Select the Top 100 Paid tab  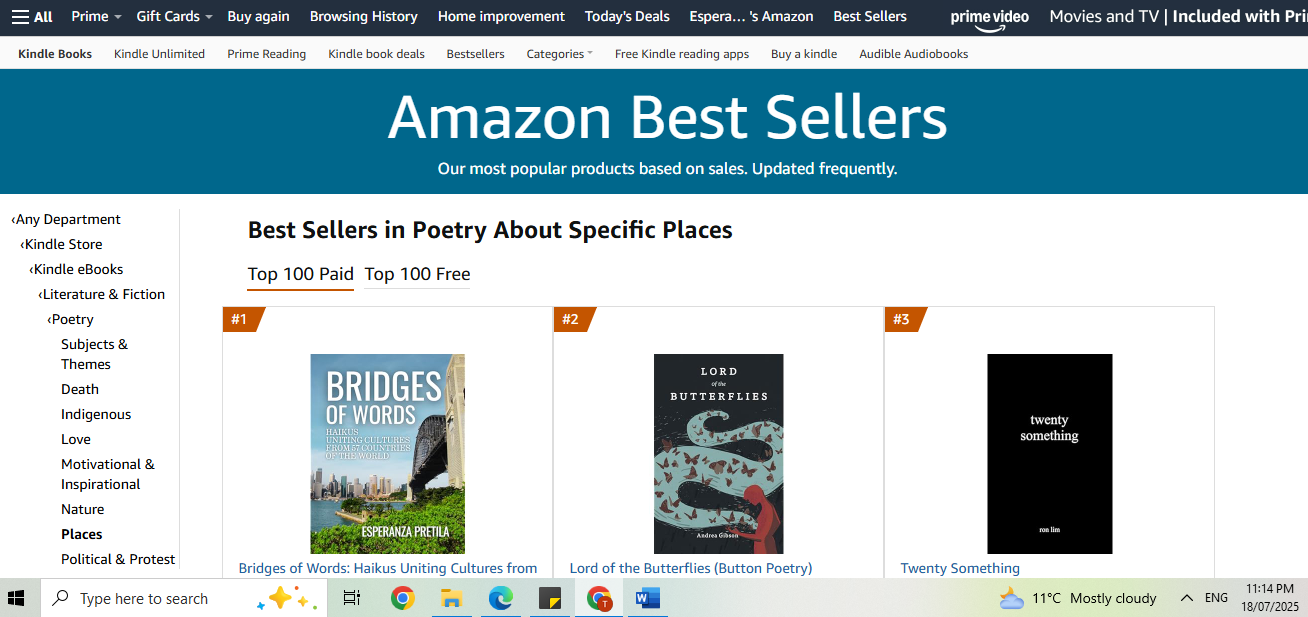point(300,274)
